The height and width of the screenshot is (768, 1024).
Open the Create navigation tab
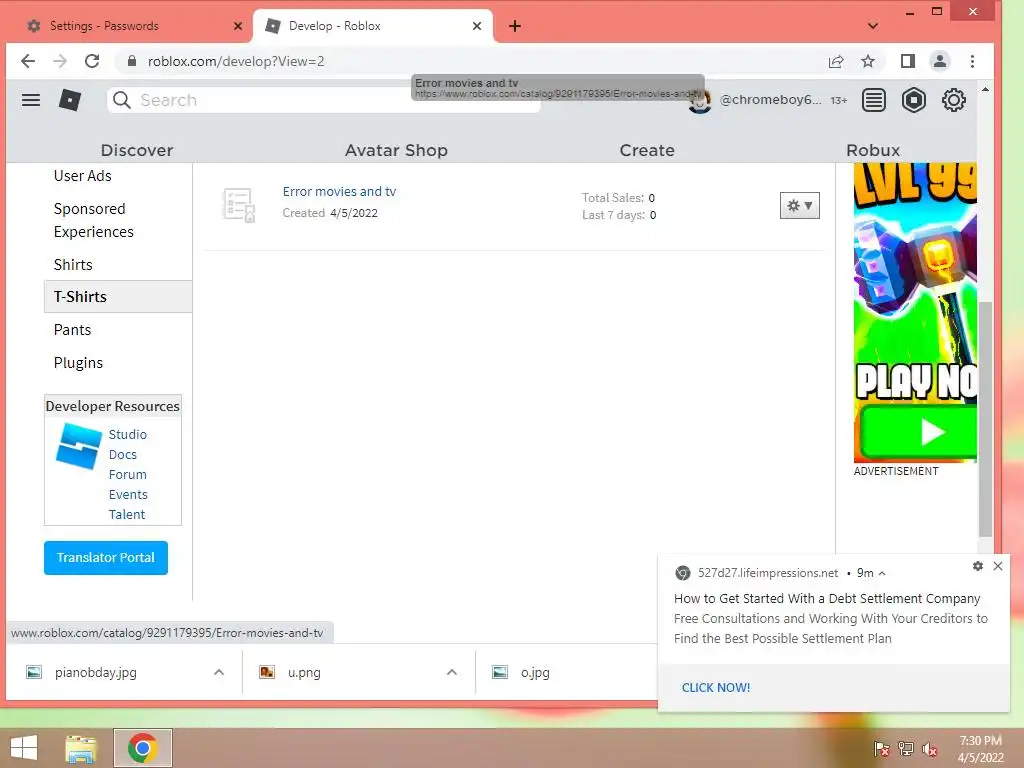[647, 150]
